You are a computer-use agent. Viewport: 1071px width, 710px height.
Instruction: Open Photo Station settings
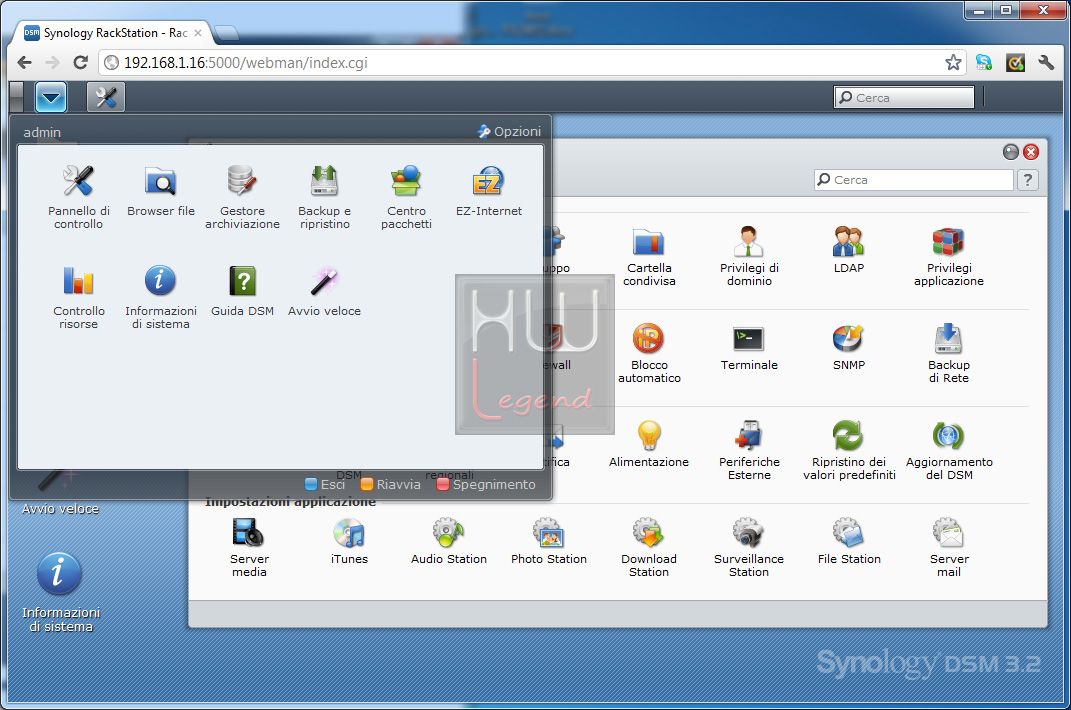pyautogui.click(x=548, y=541)
